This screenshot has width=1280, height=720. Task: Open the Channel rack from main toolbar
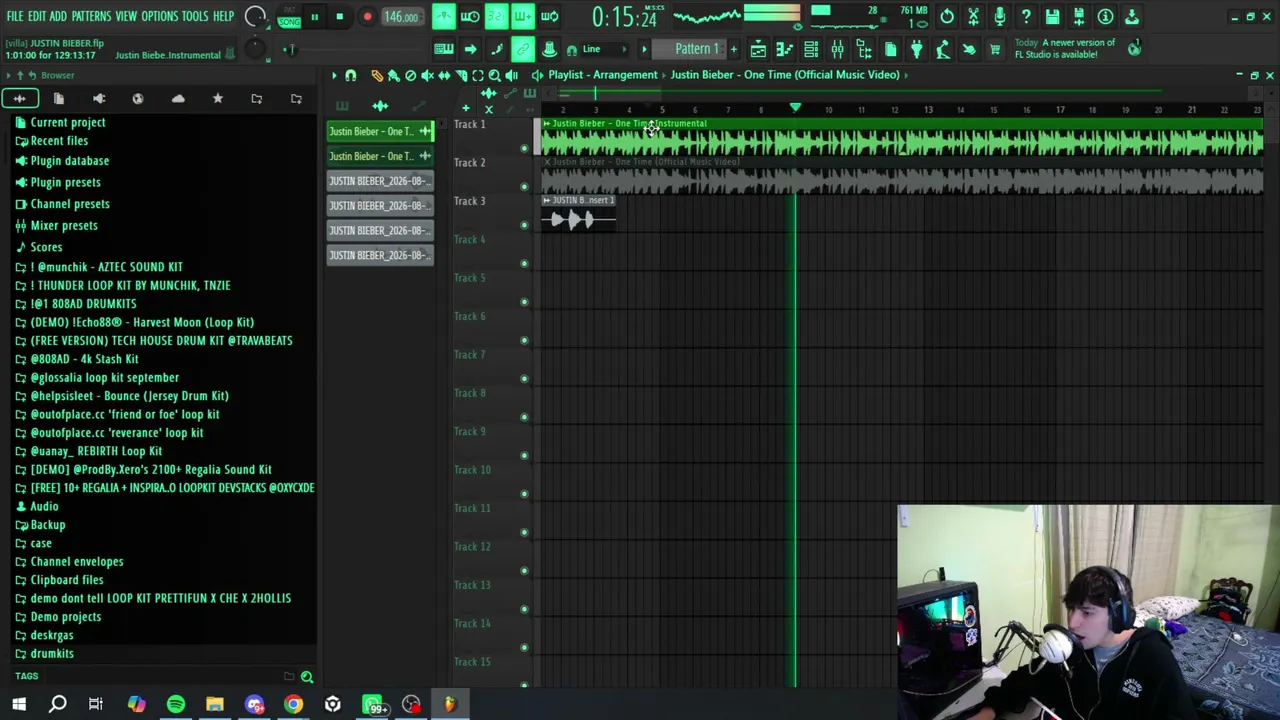811,49
